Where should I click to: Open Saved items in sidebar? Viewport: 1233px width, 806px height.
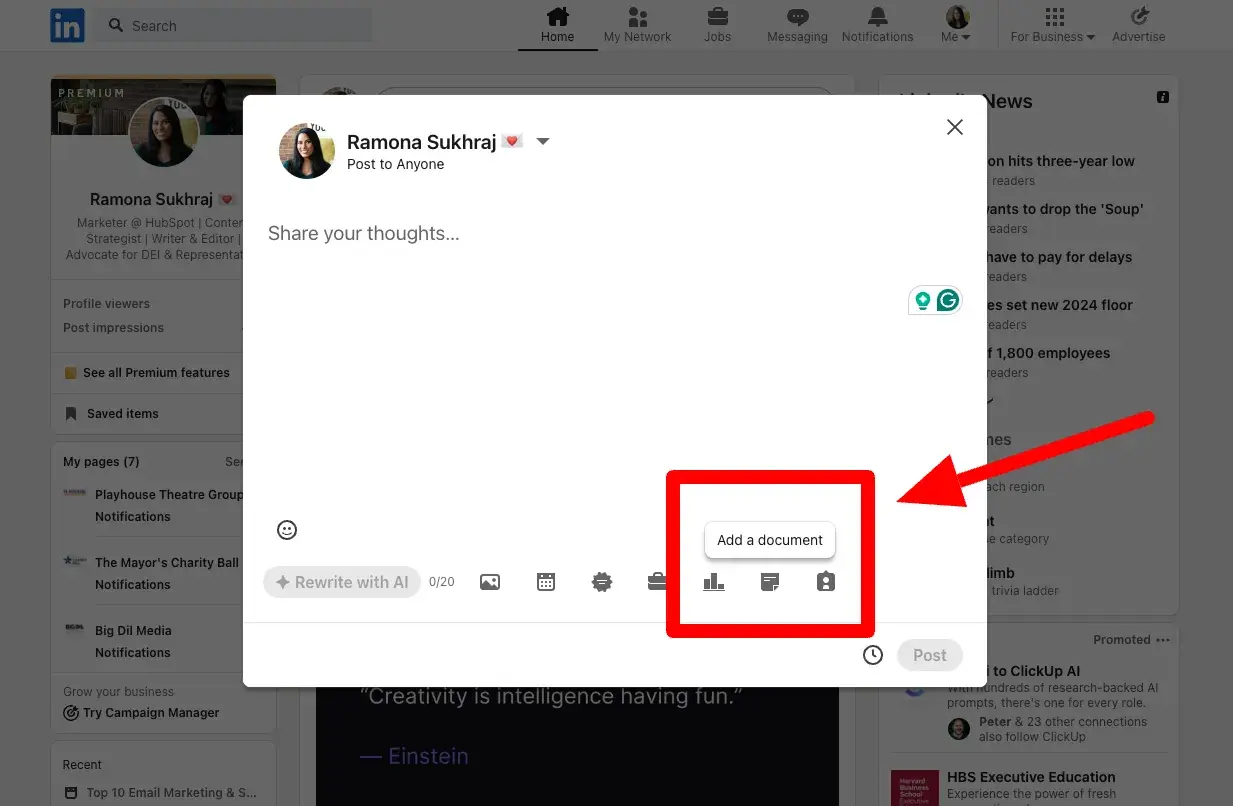(x=112, y=413)
